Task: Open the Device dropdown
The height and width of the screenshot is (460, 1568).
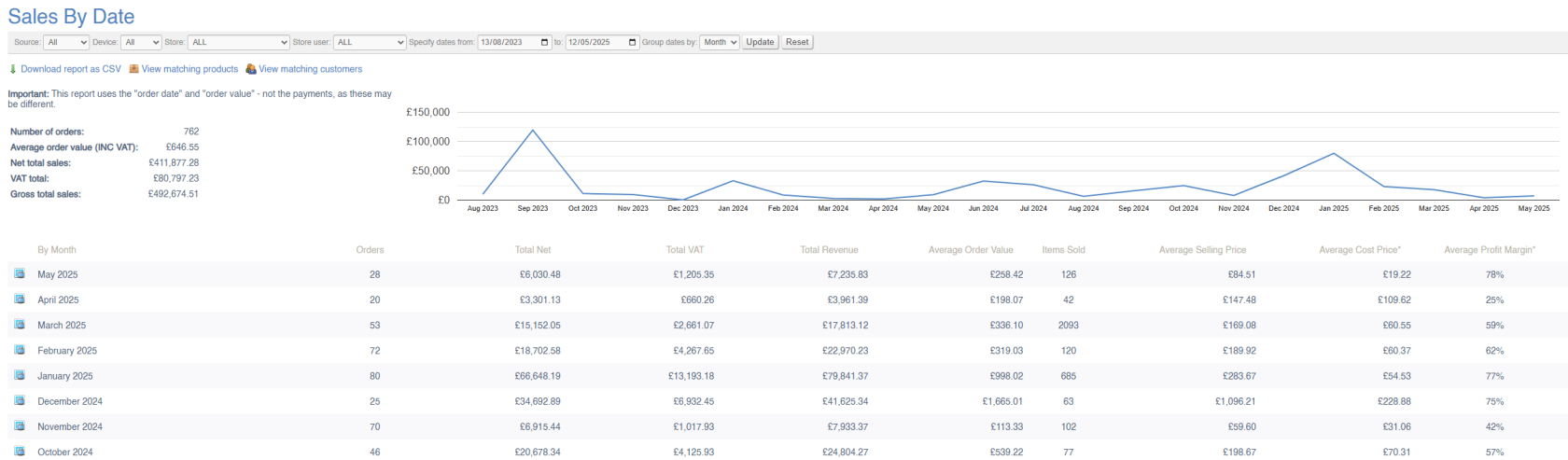Action: click(142, 42)
